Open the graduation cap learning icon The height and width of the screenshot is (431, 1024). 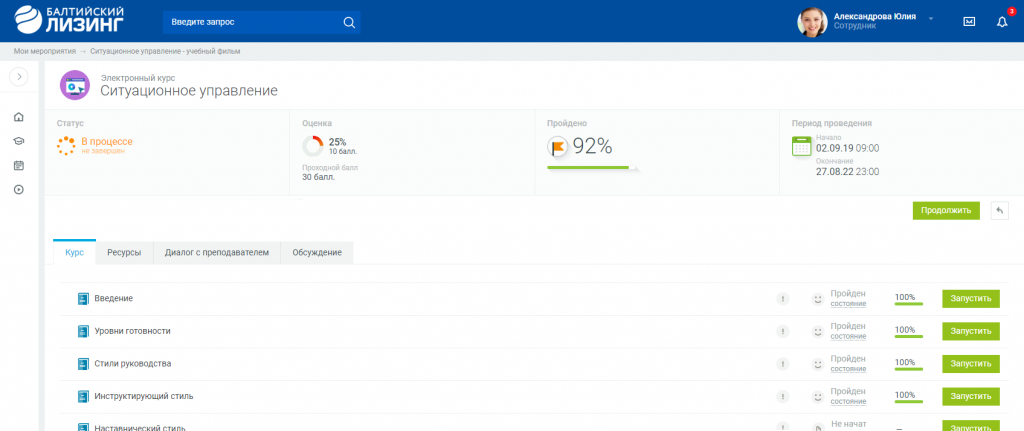click(x=19, y=141)
